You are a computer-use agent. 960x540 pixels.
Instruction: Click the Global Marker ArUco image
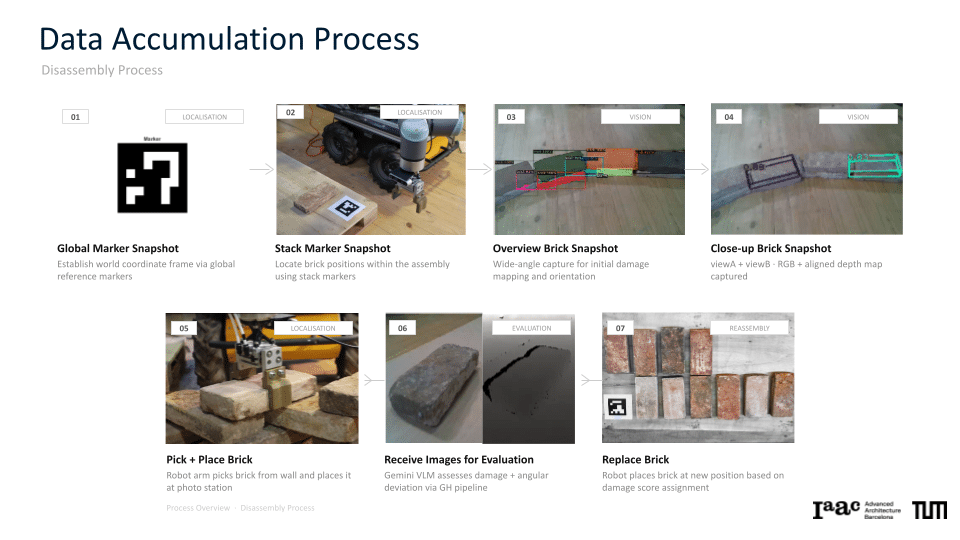pyautogui.click(x=152, y=178)
